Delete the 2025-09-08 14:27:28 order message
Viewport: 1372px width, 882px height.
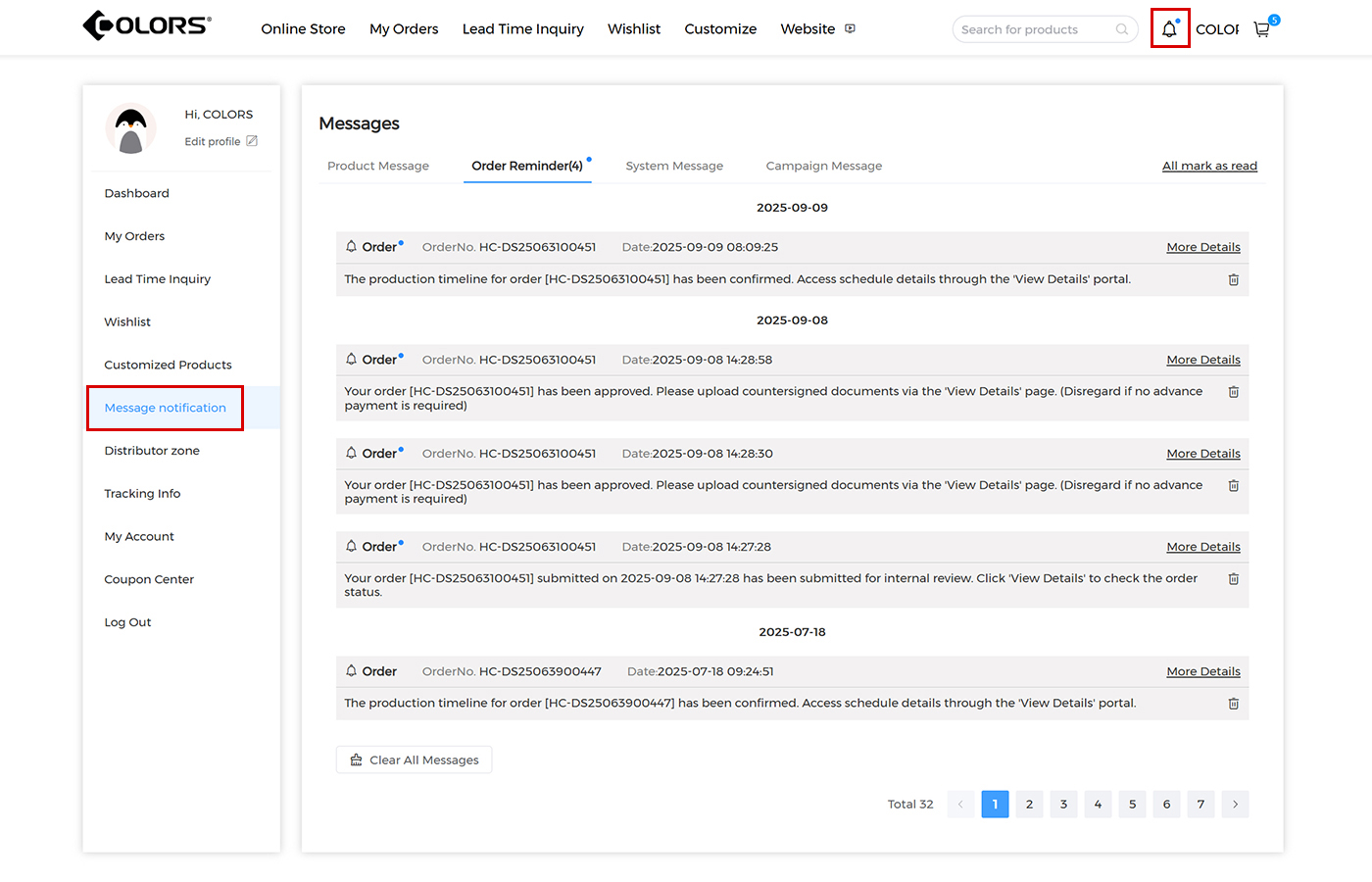click(x=1233, y=579)
